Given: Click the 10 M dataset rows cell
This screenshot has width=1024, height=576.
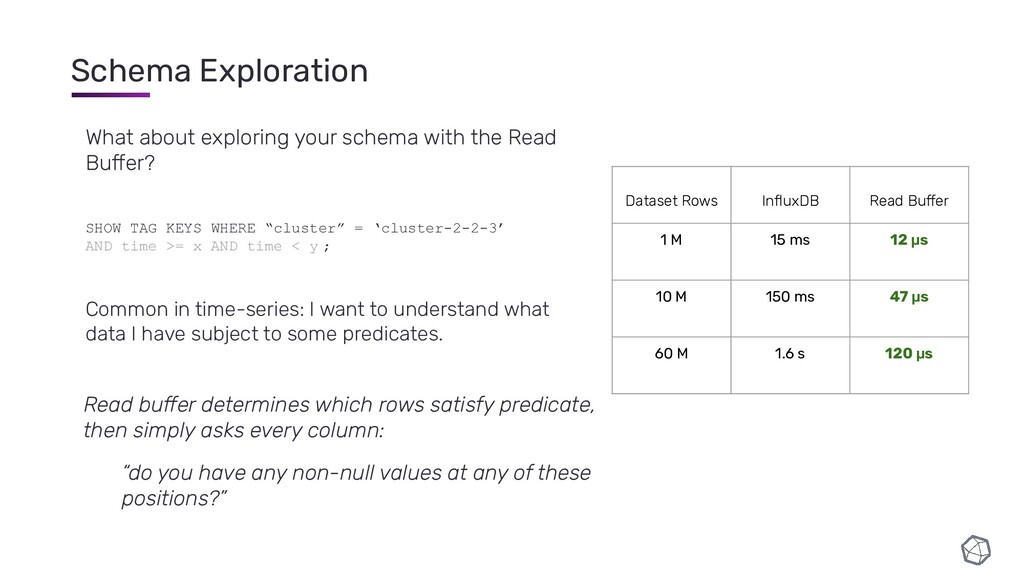Looking at the screenshot, I should (671, 308).
